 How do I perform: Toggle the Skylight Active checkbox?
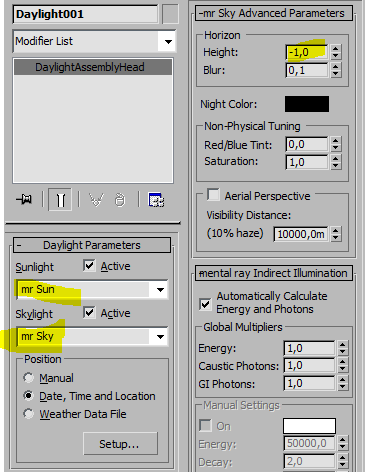tap(89, 313)
